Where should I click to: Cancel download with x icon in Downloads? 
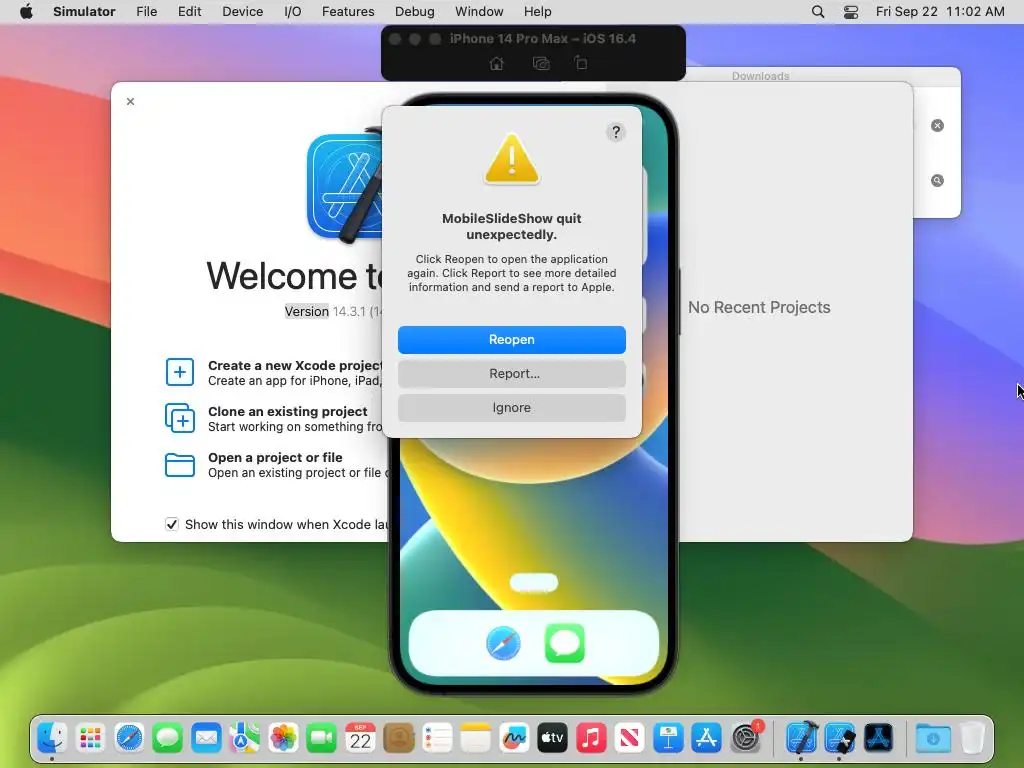coord(937,125)
